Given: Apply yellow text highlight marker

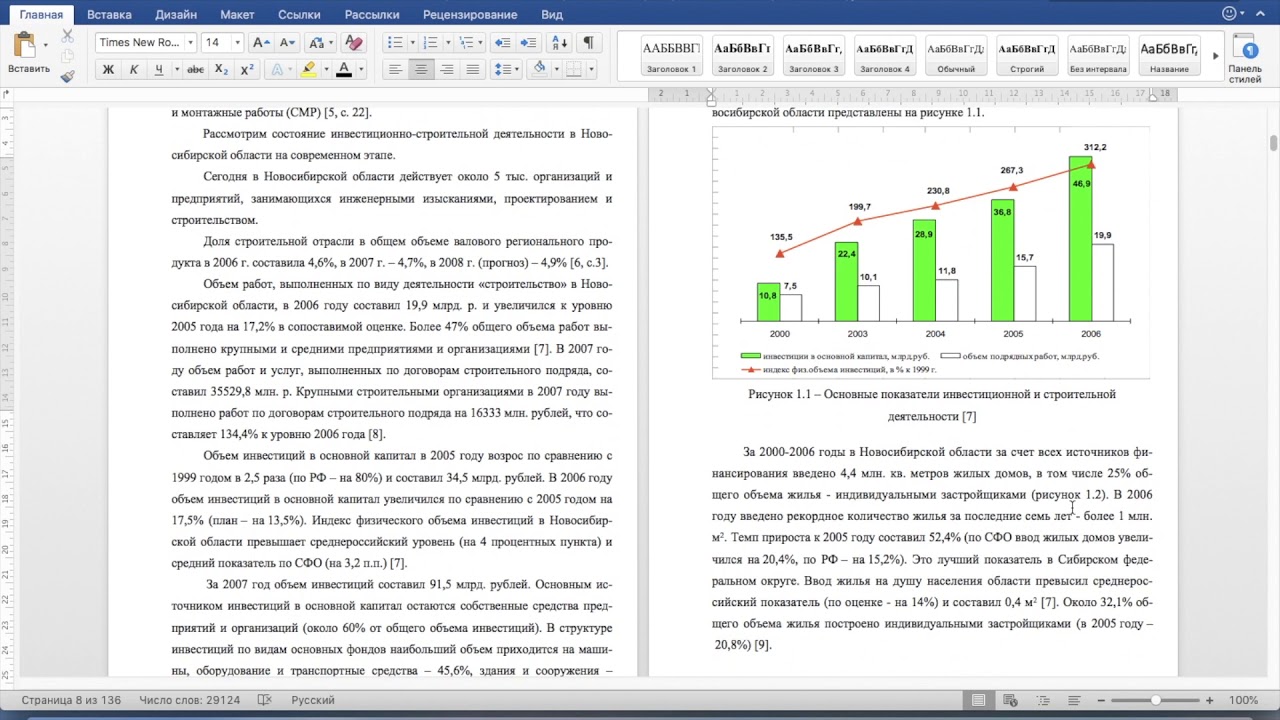Looking at the screenshot, I should 308,70.
